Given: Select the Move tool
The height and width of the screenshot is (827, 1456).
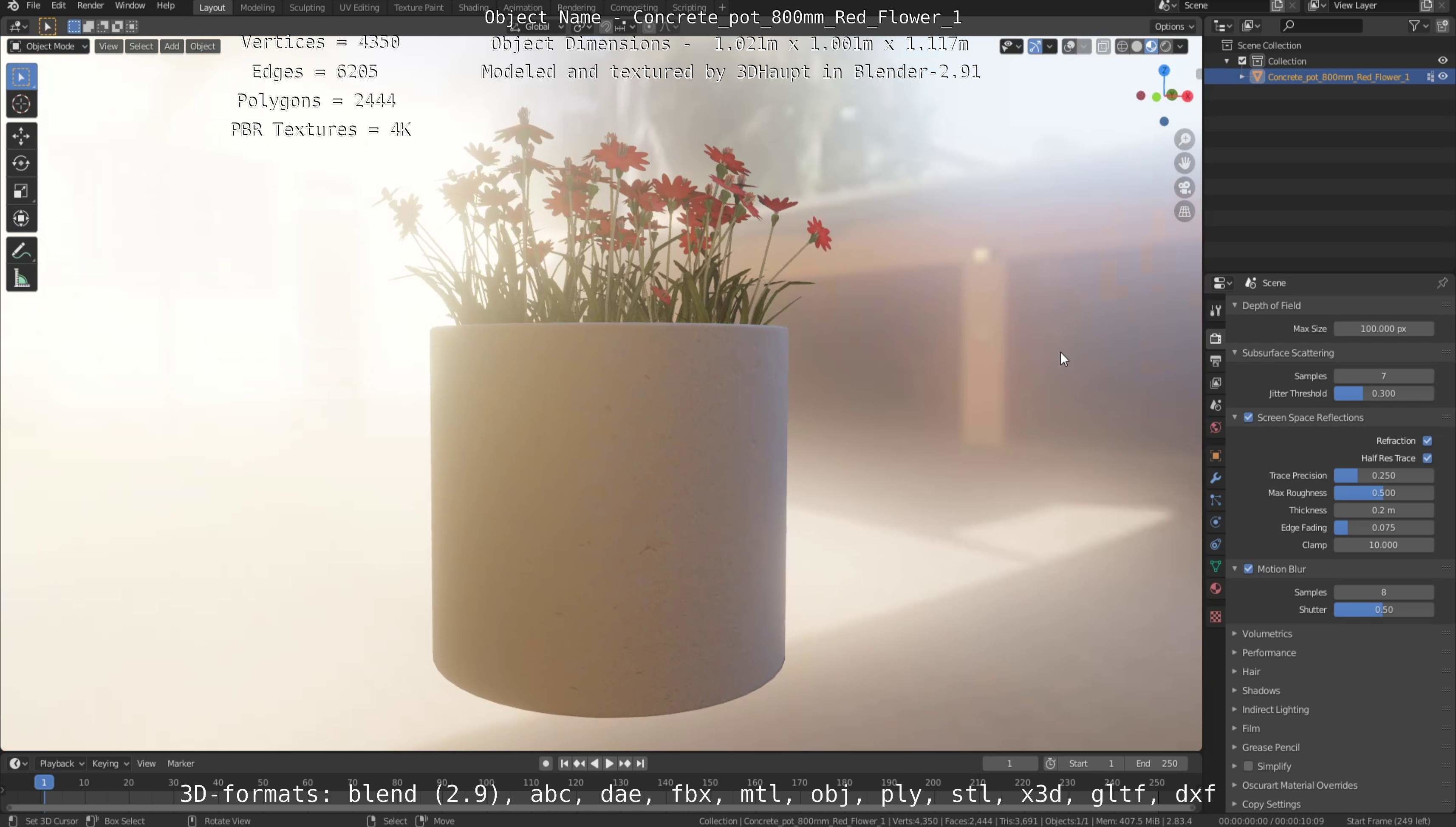Looking at the screenshot, I should [x=22, y=136].
